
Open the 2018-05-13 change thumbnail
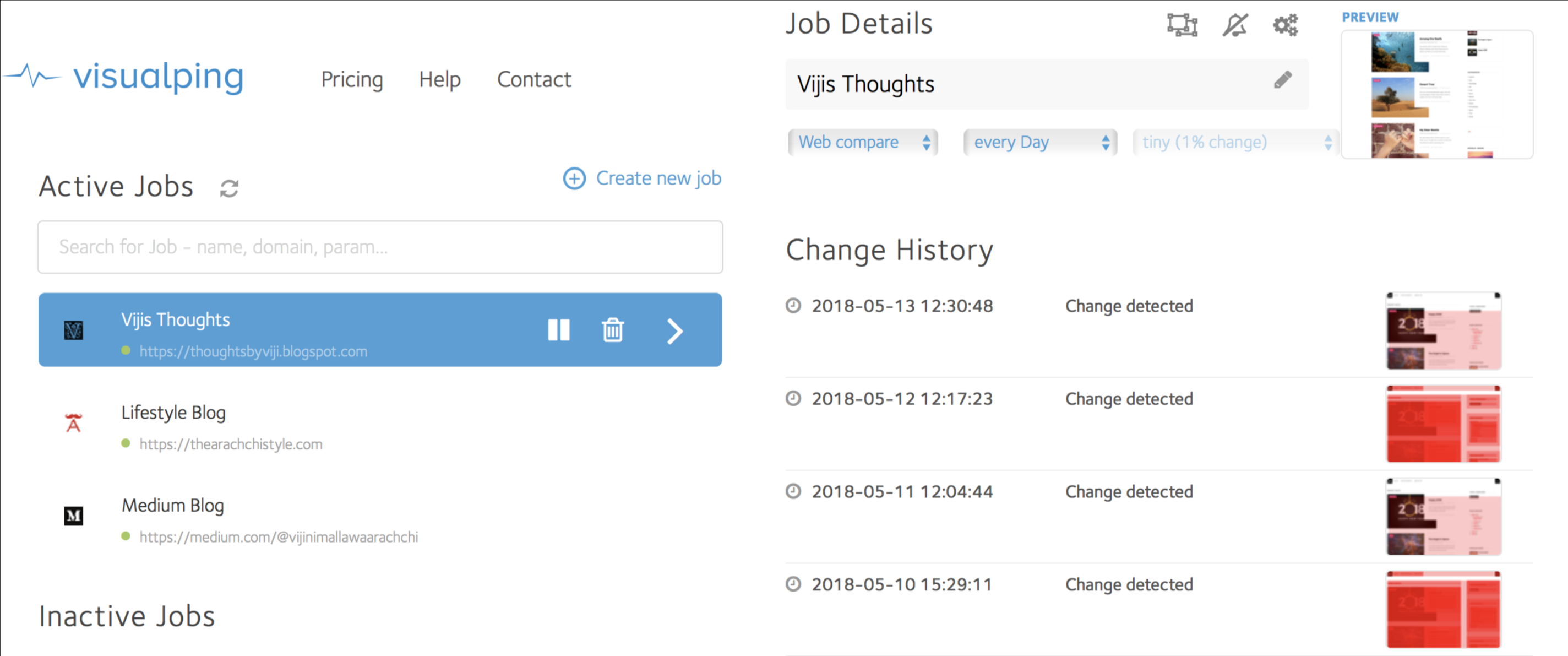1443,330
